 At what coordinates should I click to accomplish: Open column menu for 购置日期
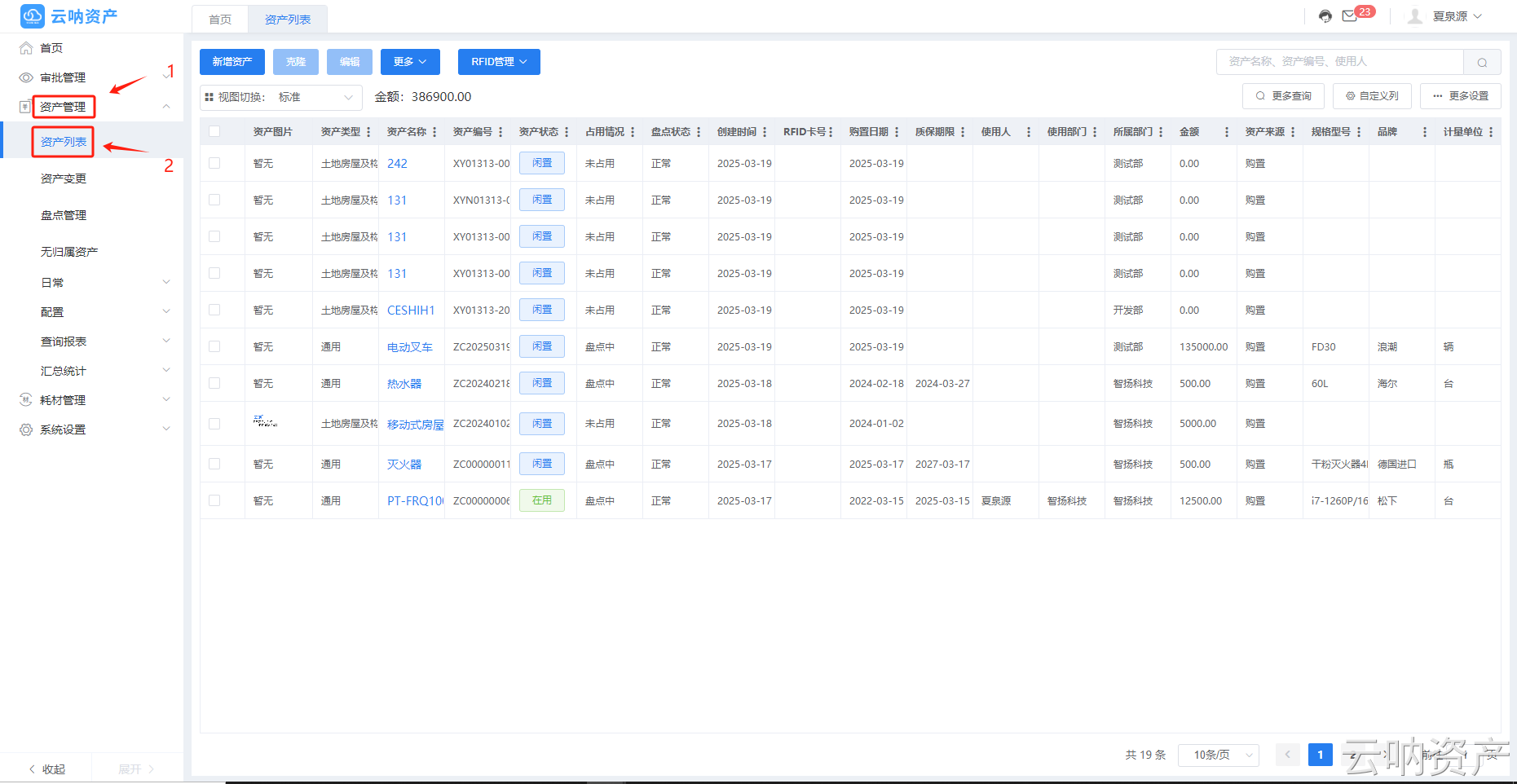point(897,132)
